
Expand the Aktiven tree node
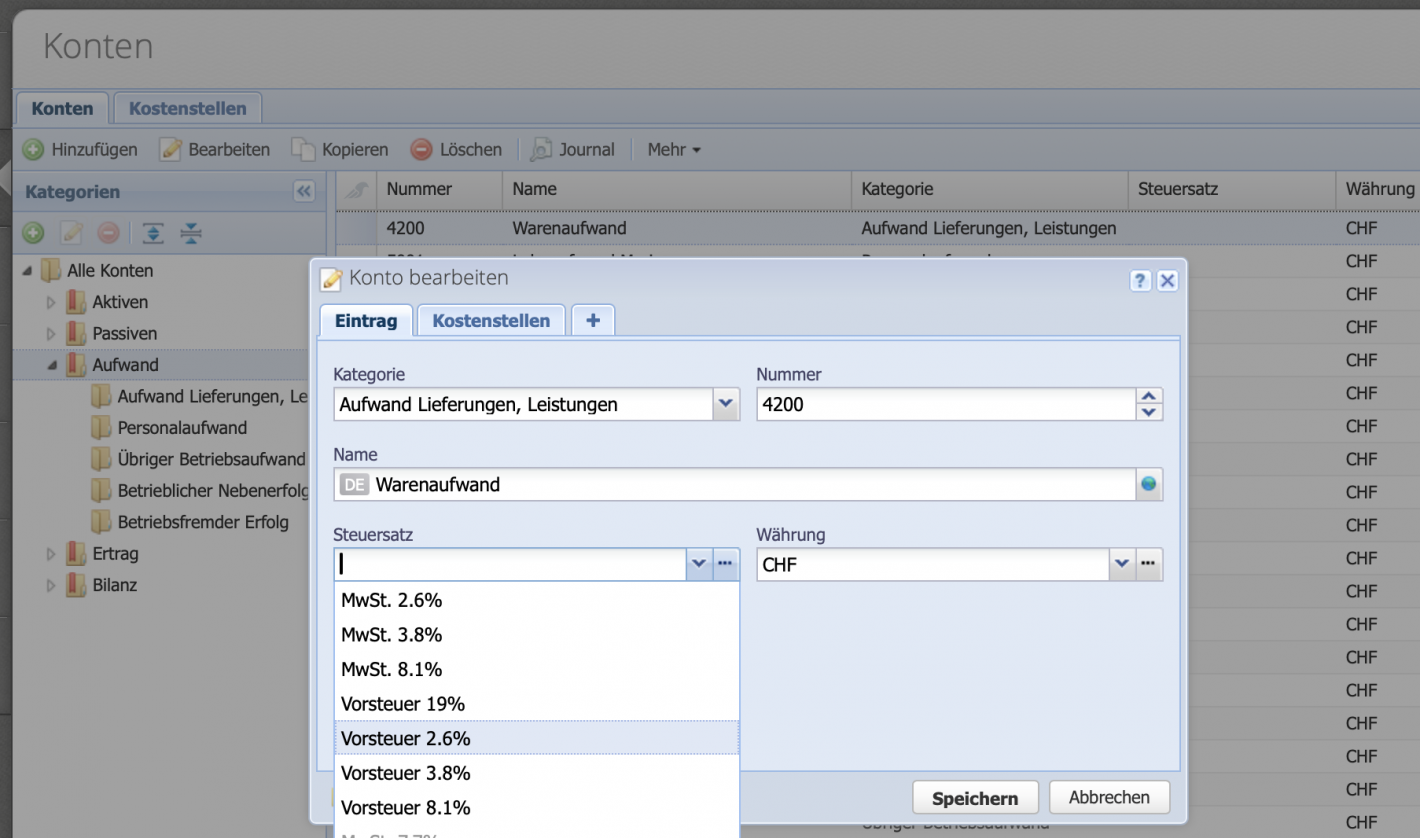pos(50,302)
